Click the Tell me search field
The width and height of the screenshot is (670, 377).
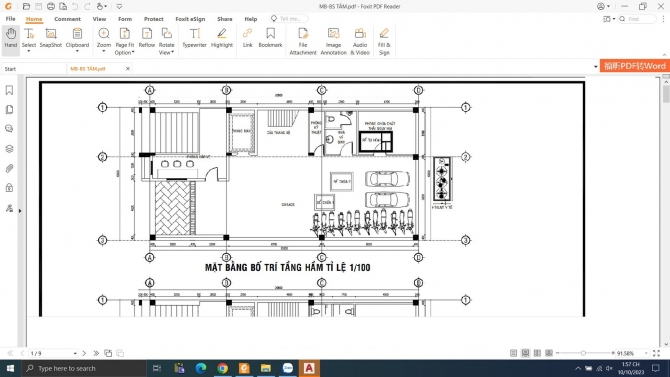[x=289, y=19]
